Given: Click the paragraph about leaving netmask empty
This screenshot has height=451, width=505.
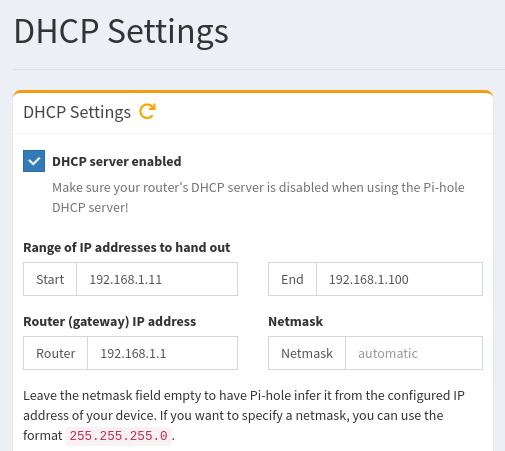Looking at the screenshot, I should (x=244, y=415).
